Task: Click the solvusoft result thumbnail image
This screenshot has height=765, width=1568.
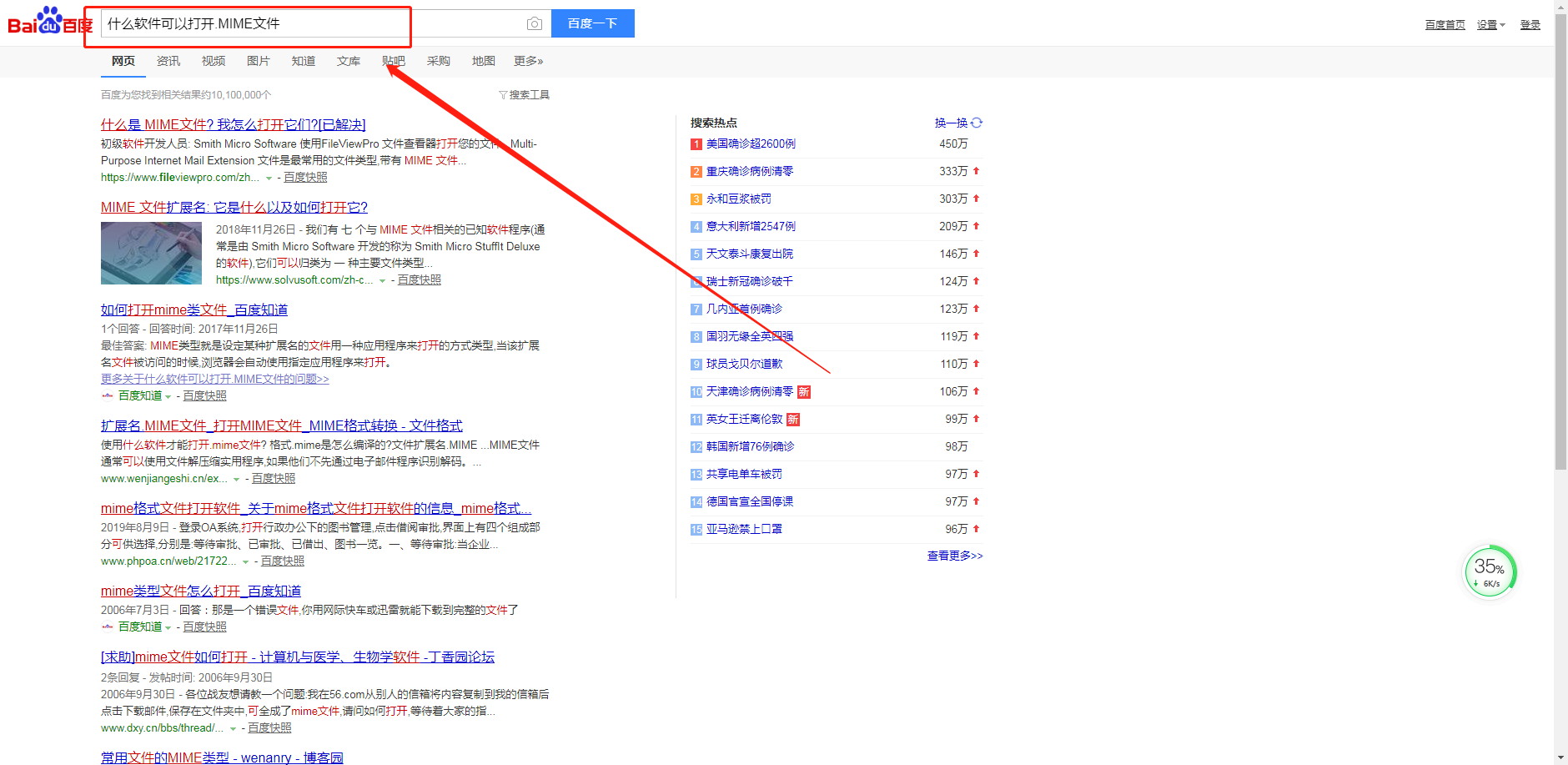Action: tap(151, 254)
